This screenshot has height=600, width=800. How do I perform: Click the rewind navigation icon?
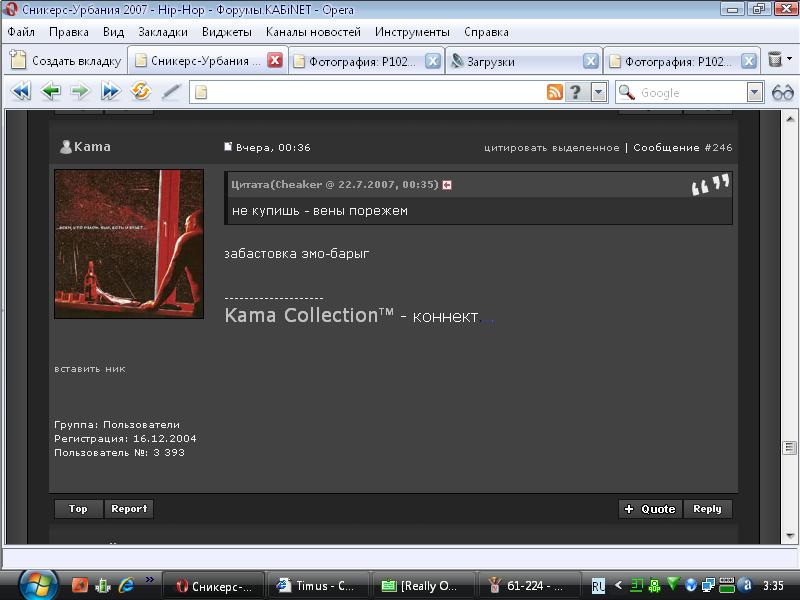(x=20, y=92)
